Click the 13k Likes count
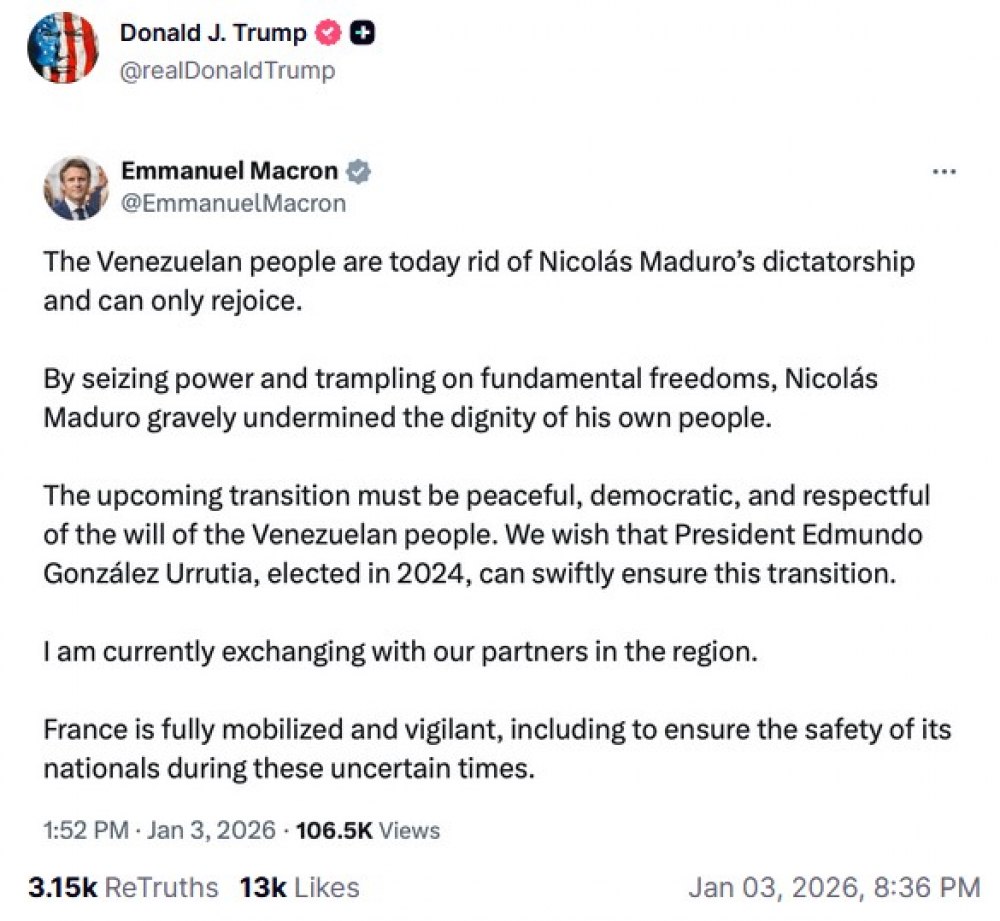 (x=299, y=887)
